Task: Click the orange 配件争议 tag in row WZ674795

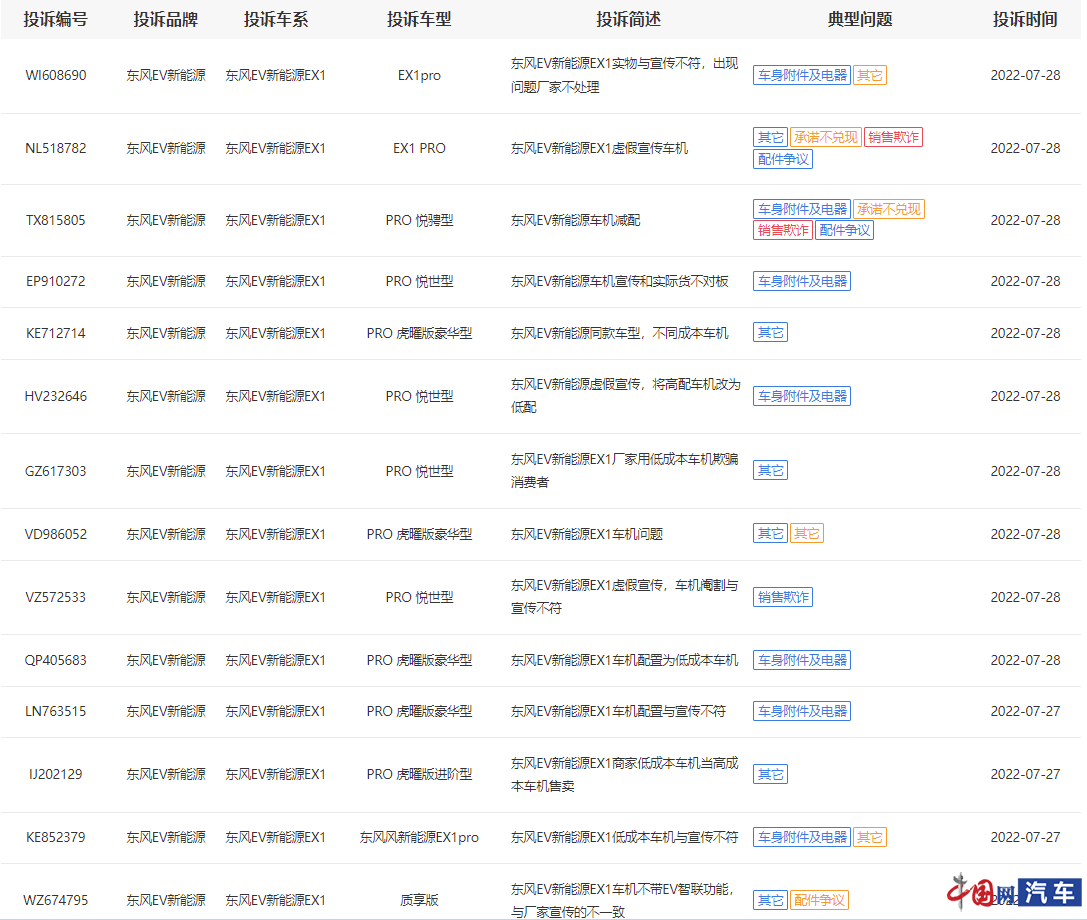Action: 819,901
